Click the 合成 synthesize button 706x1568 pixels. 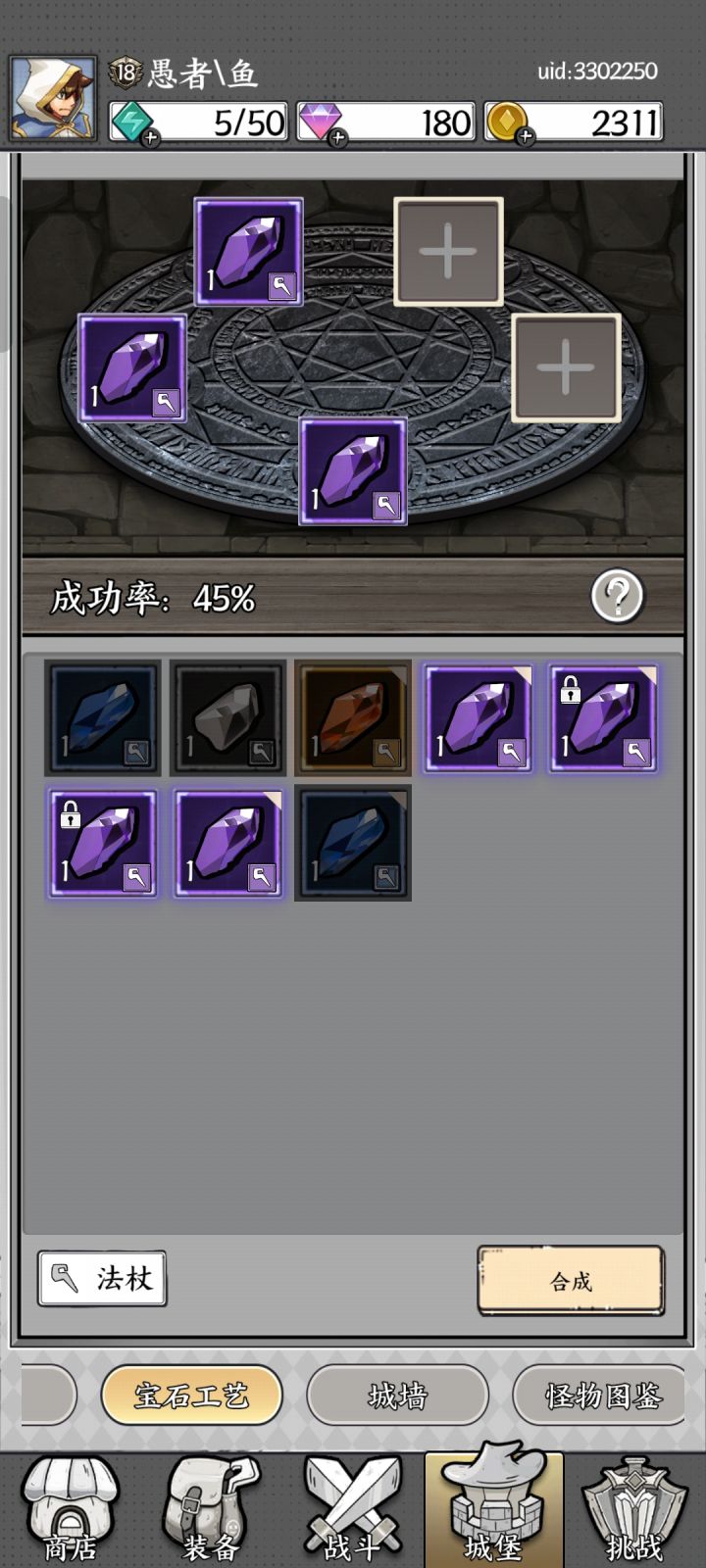571,1280
